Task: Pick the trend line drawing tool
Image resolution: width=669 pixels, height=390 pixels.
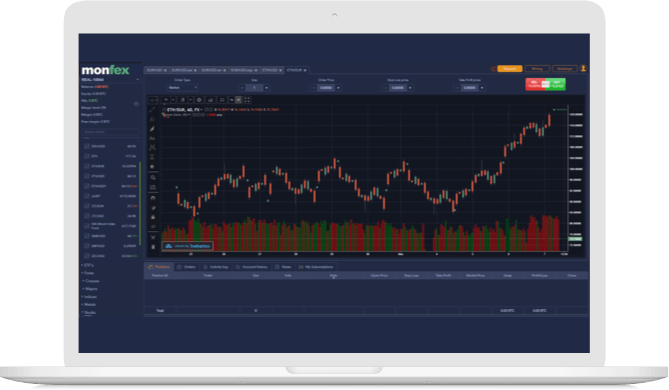Action: coord(152,110)
